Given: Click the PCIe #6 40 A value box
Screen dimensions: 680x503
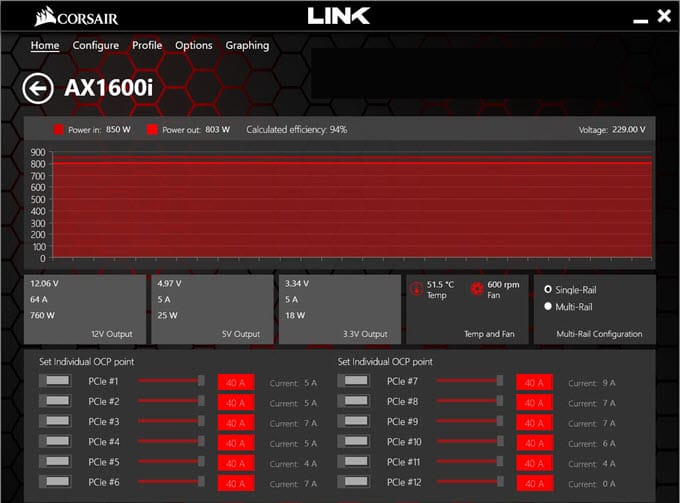Looking at the screenshot, I should point(236,483).
